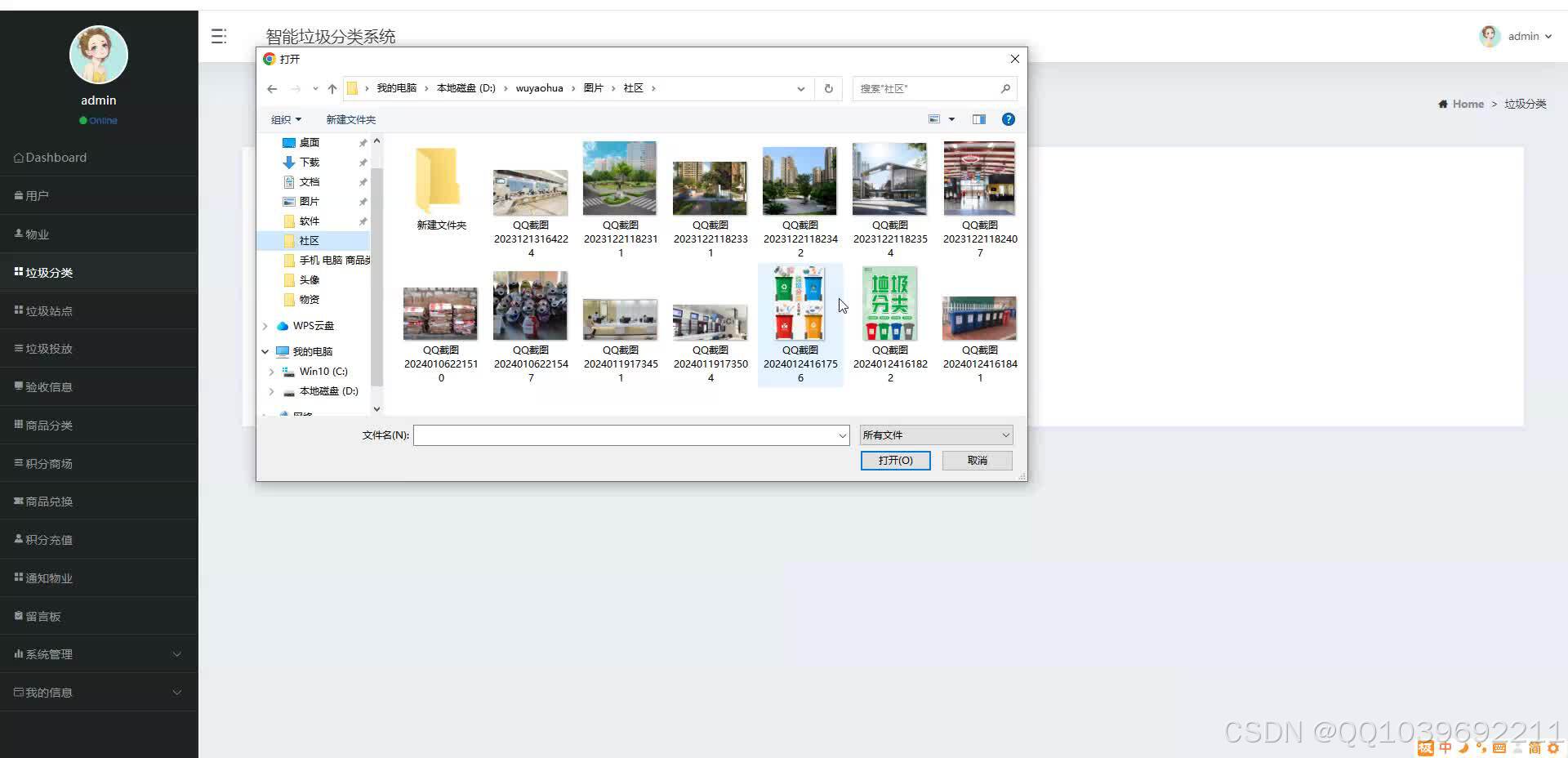Click the admin avatar in the sidebar
The width and height of the screenshot is (1568, 758).
click(x=99, y=55)
